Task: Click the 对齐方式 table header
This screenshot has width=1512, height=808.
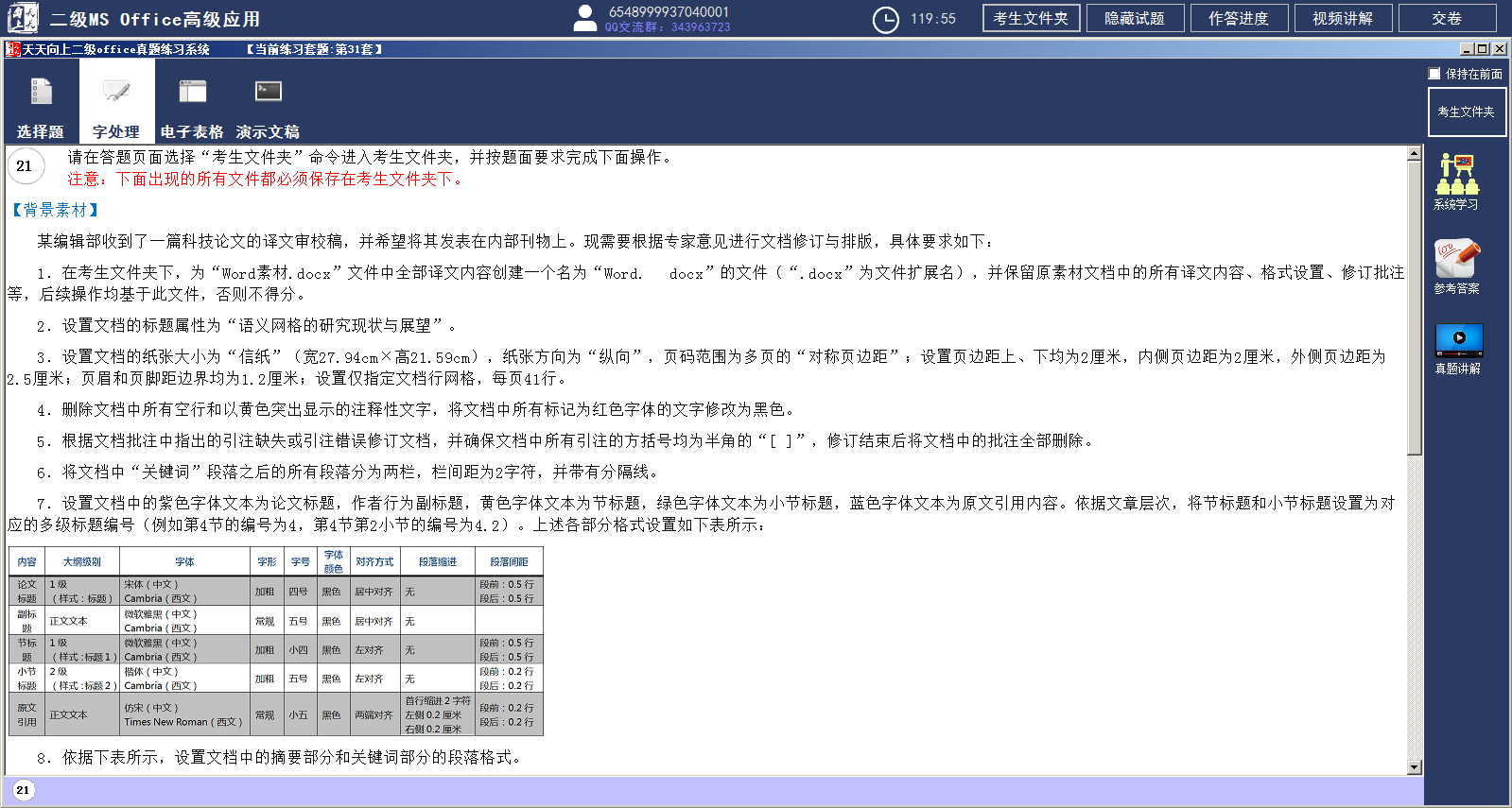Action: coord(374,562)
